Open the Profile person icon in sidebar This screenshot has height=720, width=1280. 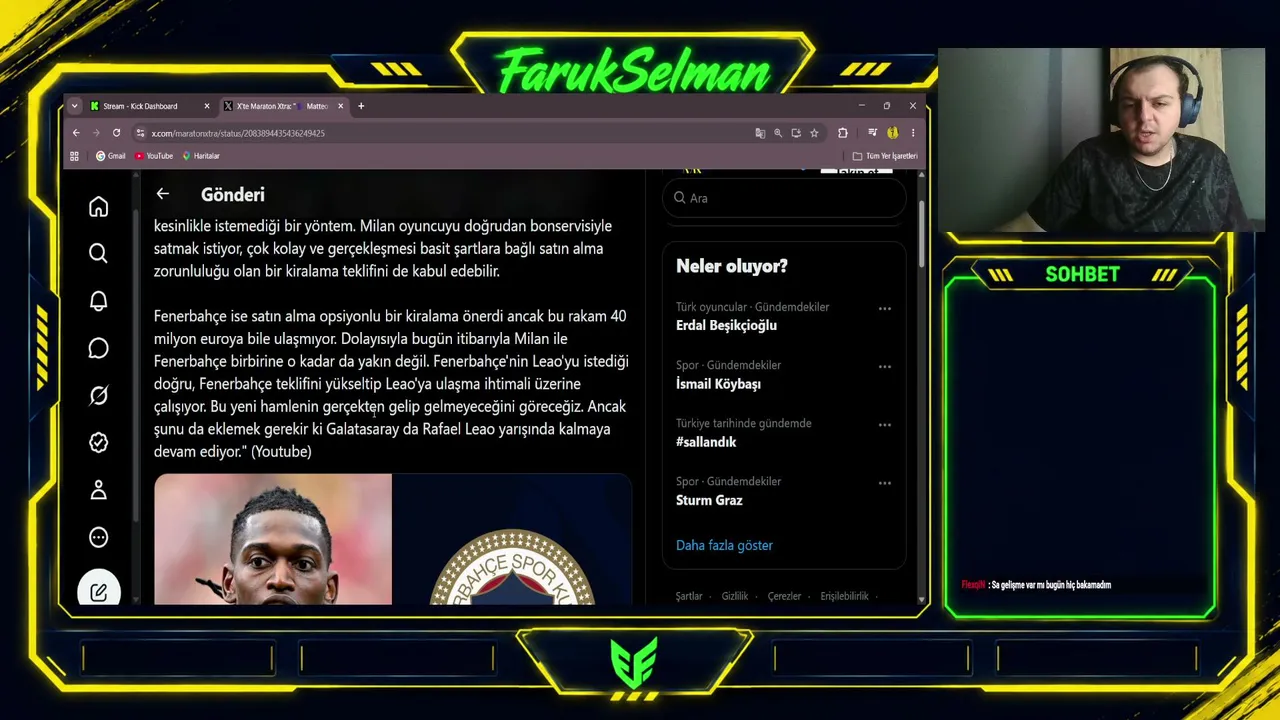coord(98,490)
